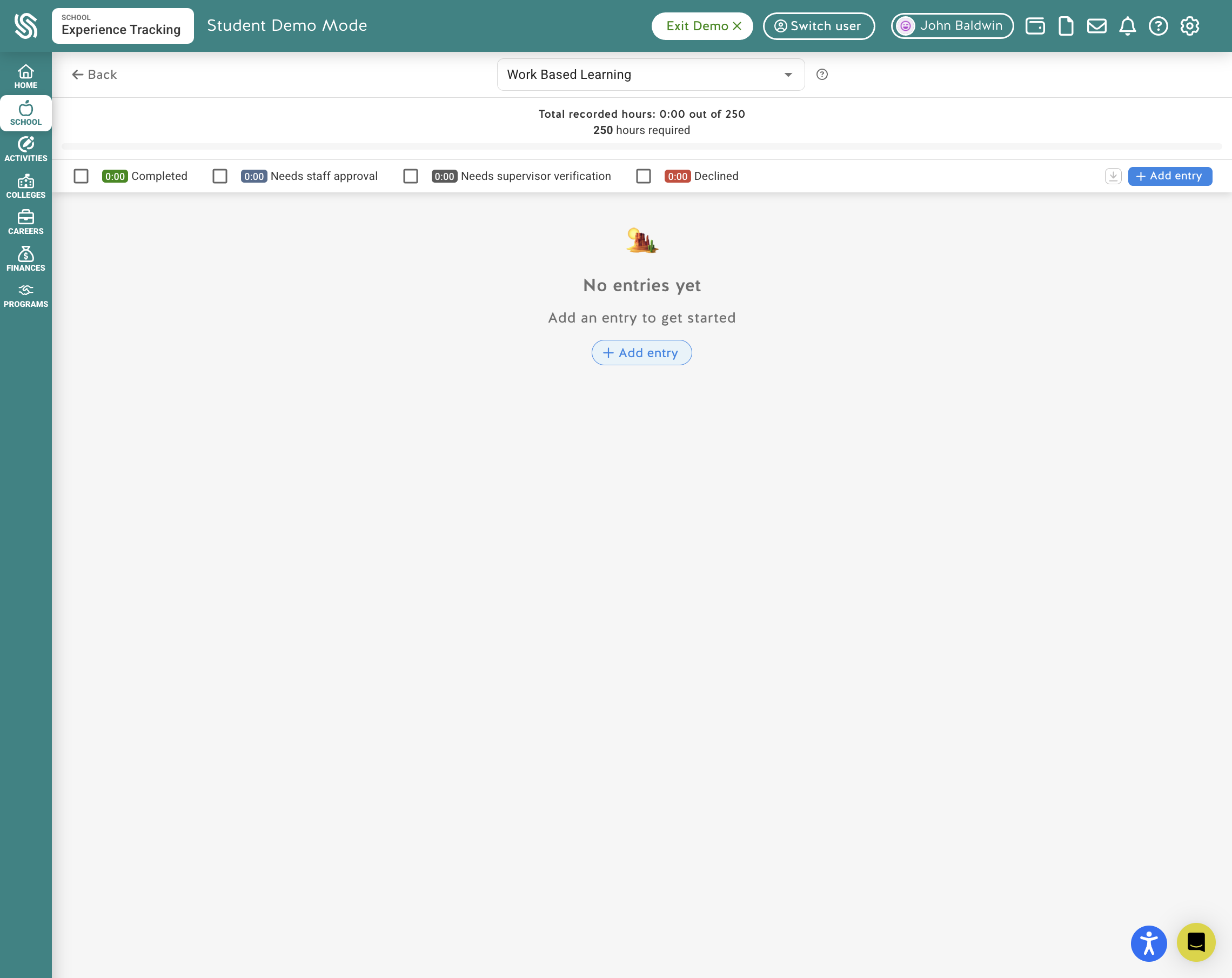Screen dimensions: 1232x978
Task: Open Careers in sidebar
Action: click(x=26, y=223)
